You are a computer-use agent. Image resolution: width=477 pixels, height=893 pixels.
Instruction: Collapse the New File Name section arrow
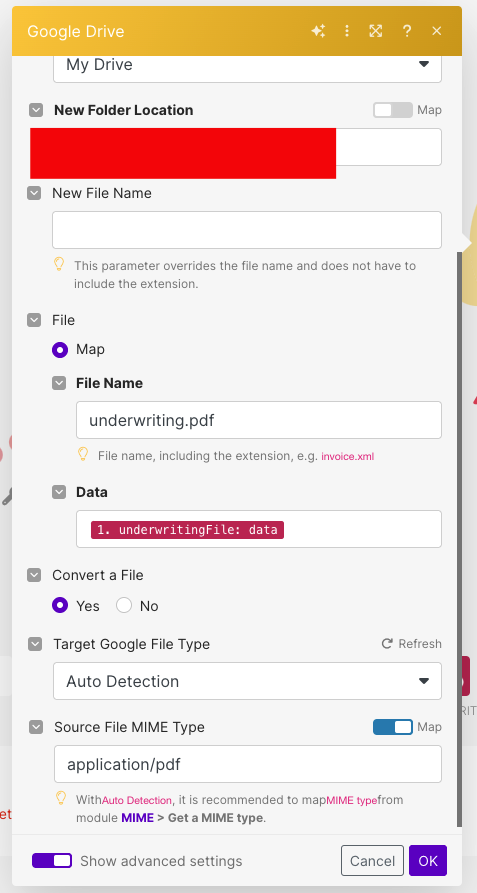point(34,193)
